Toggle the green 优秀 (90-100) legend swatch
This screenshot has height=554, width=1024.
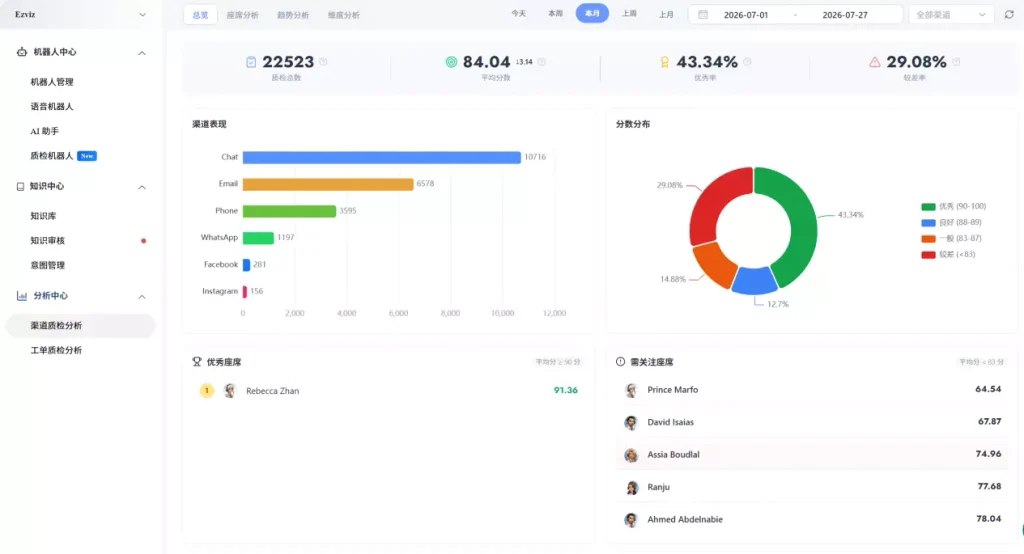[928, 206]
